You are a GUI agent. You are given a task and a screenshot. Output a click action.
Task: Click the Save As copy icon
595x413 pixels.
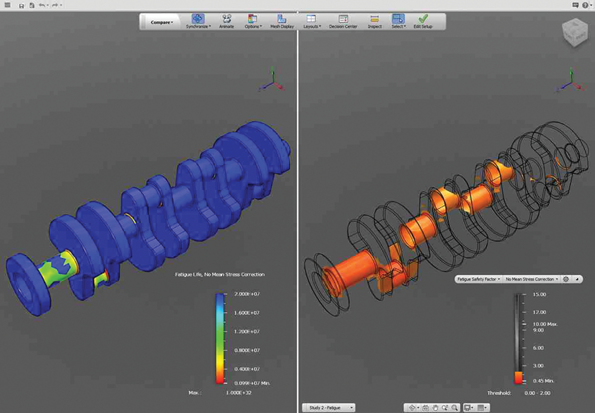(32, 5)
